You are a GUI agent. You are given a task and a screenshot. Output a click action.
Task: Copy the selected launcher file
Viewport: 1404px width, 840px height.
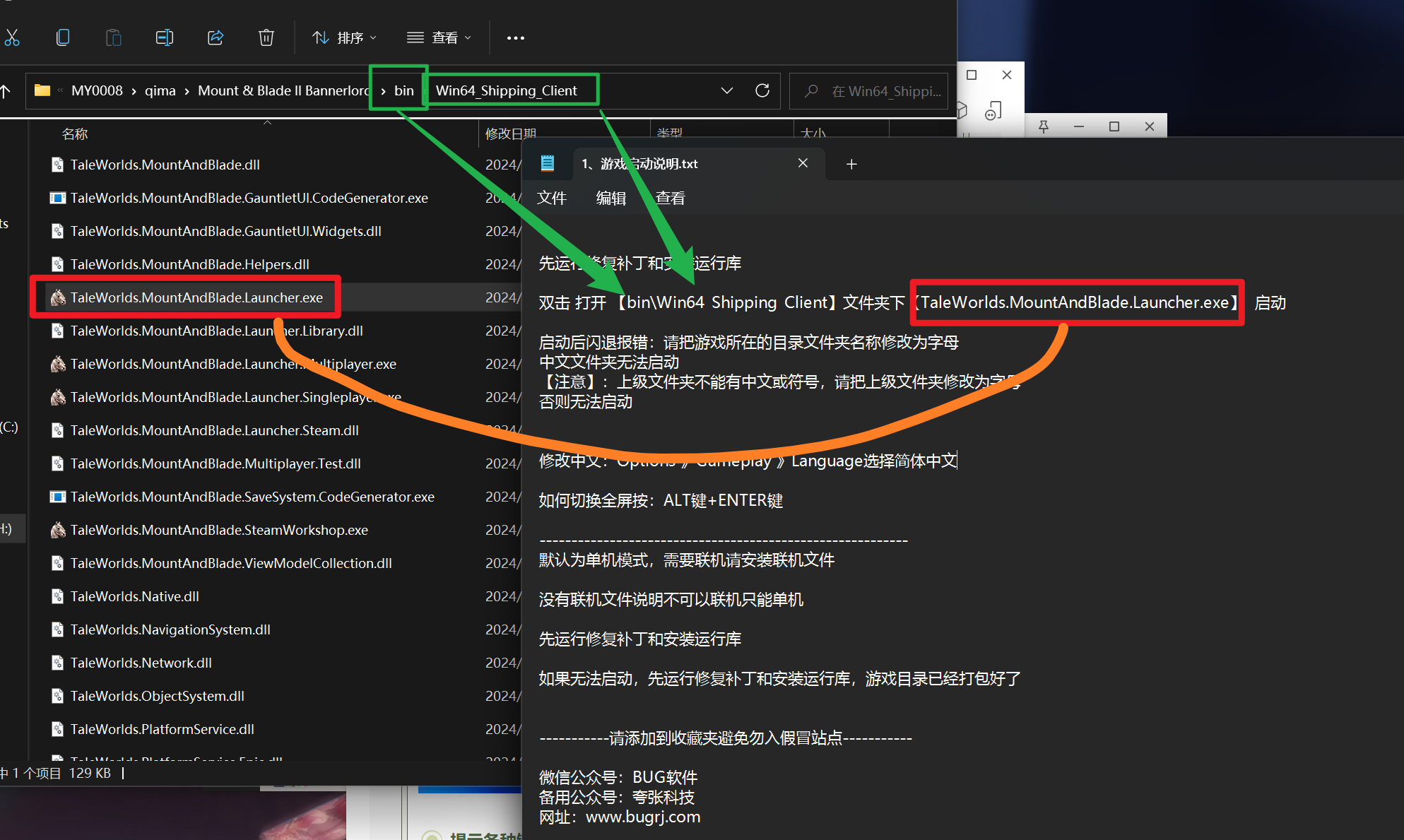(63, 37)
